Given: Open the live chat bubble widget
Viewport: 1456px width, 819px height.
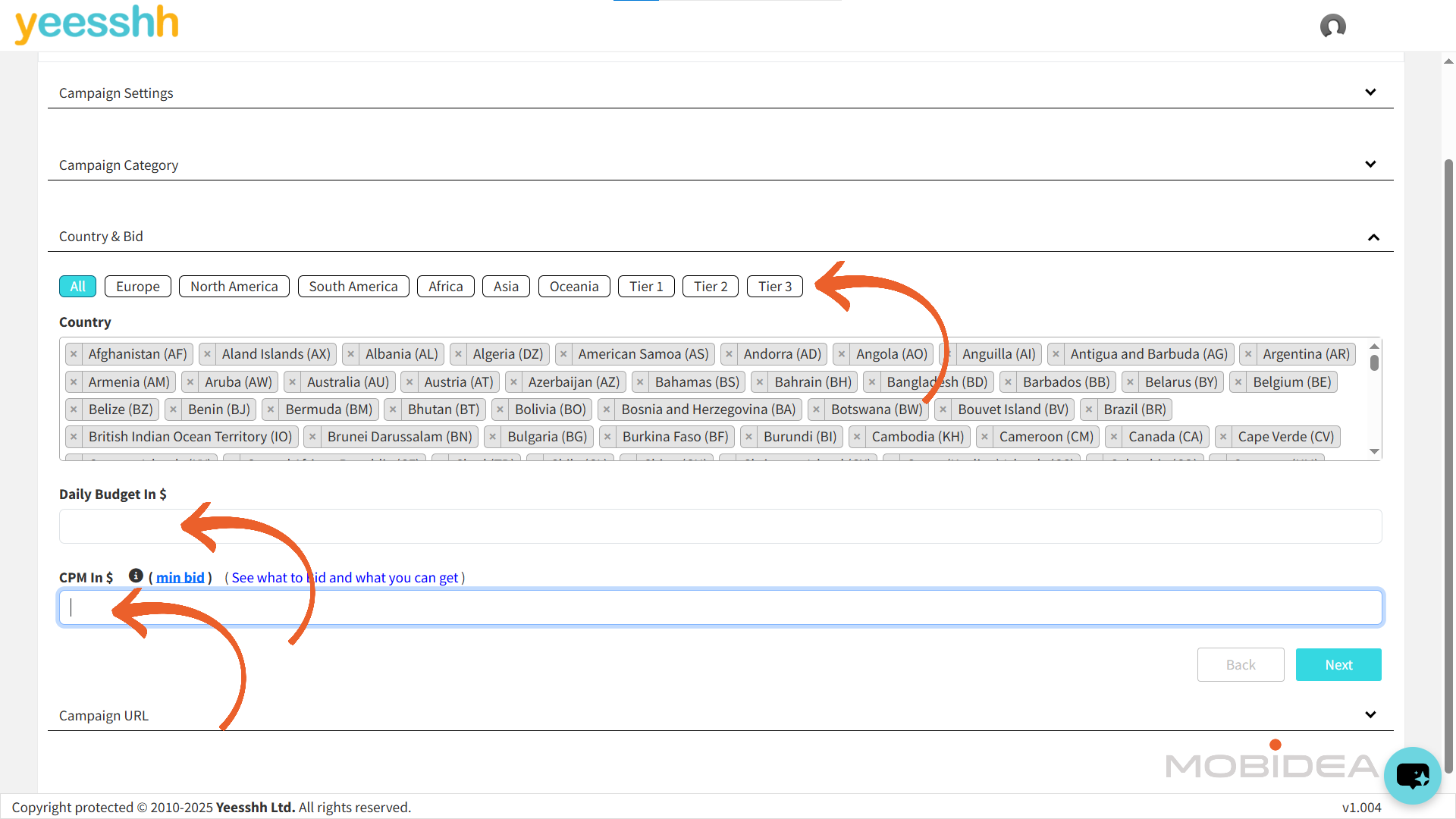Looking at the screenshot, I should 1411,775.
